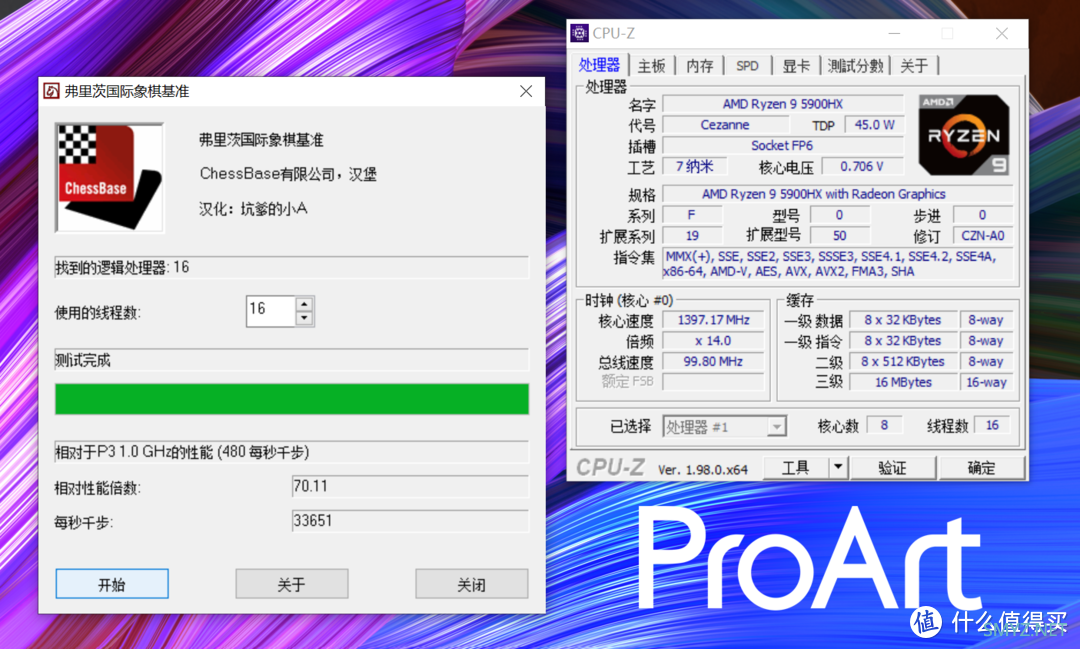Click the Fritz Chess Benchmark title bar icon
This screenshot has width=1080, height=649.
(52, 91)
